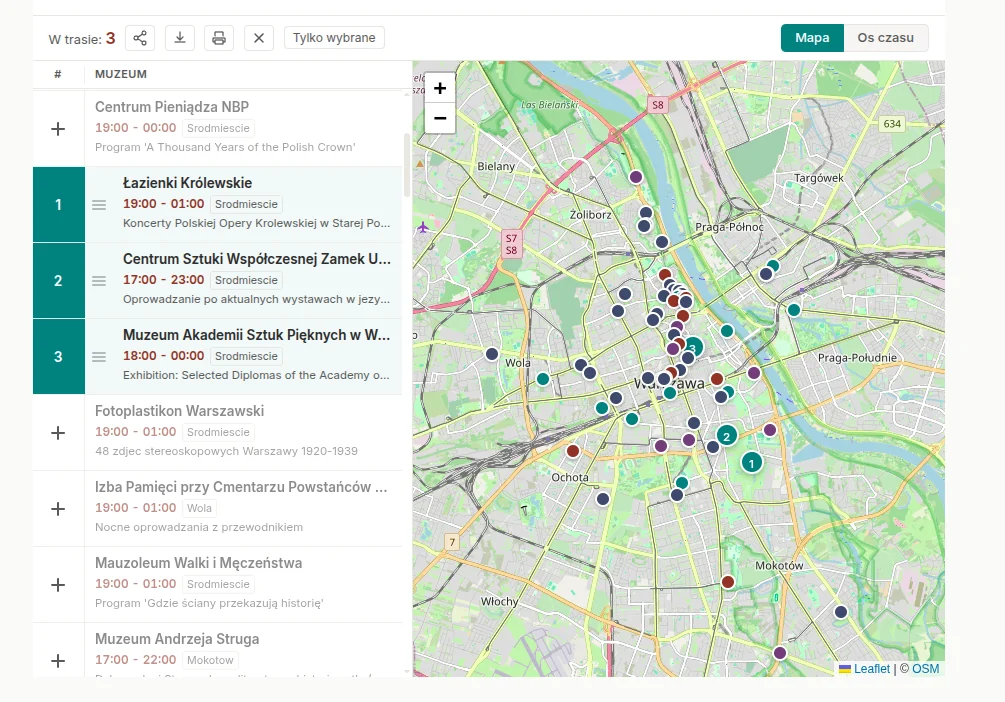The image size is (1005, 702).
Task: Click the share route icon
Action: coord(140,38)
